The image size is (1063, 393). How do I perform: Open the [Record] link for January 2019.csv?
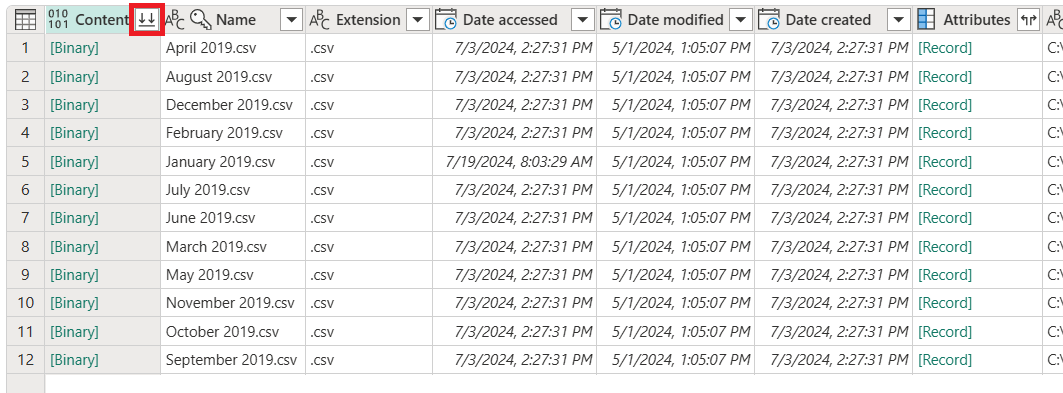pos(944,162)
